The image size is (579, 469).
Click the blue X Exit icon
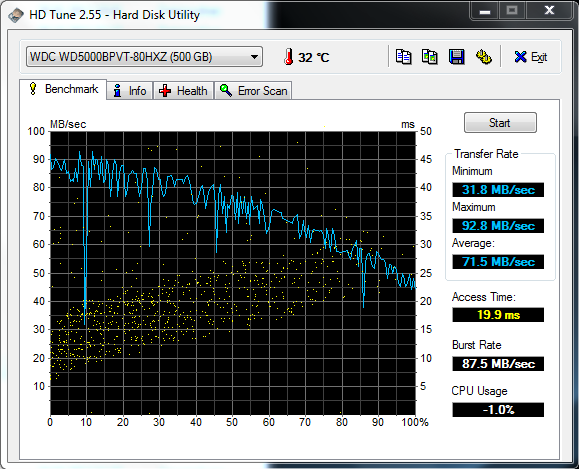click(520, 57)
